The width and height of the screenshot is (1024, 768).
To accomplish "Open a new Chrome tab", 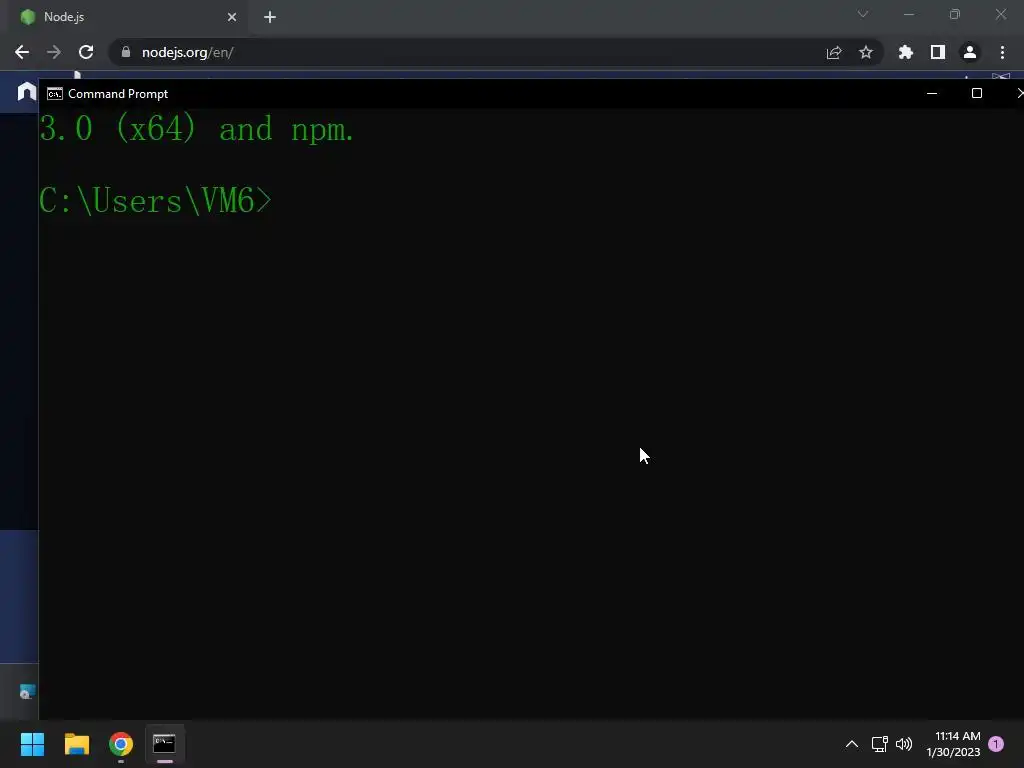I will 270,17.
